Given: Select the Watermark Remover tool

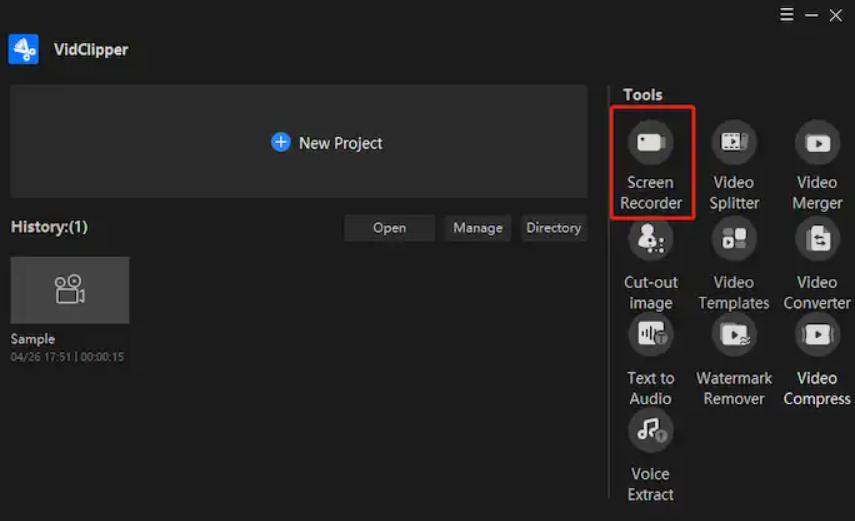Looking at the screenshot, I should (x=734, y=335).
